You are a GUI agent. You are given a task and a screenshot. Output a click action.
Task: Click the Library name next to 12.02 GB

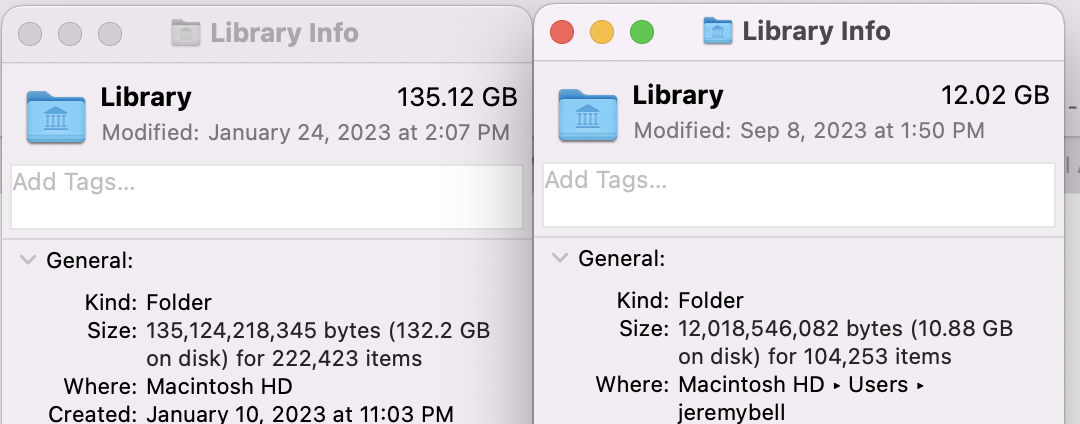(677, 96)
